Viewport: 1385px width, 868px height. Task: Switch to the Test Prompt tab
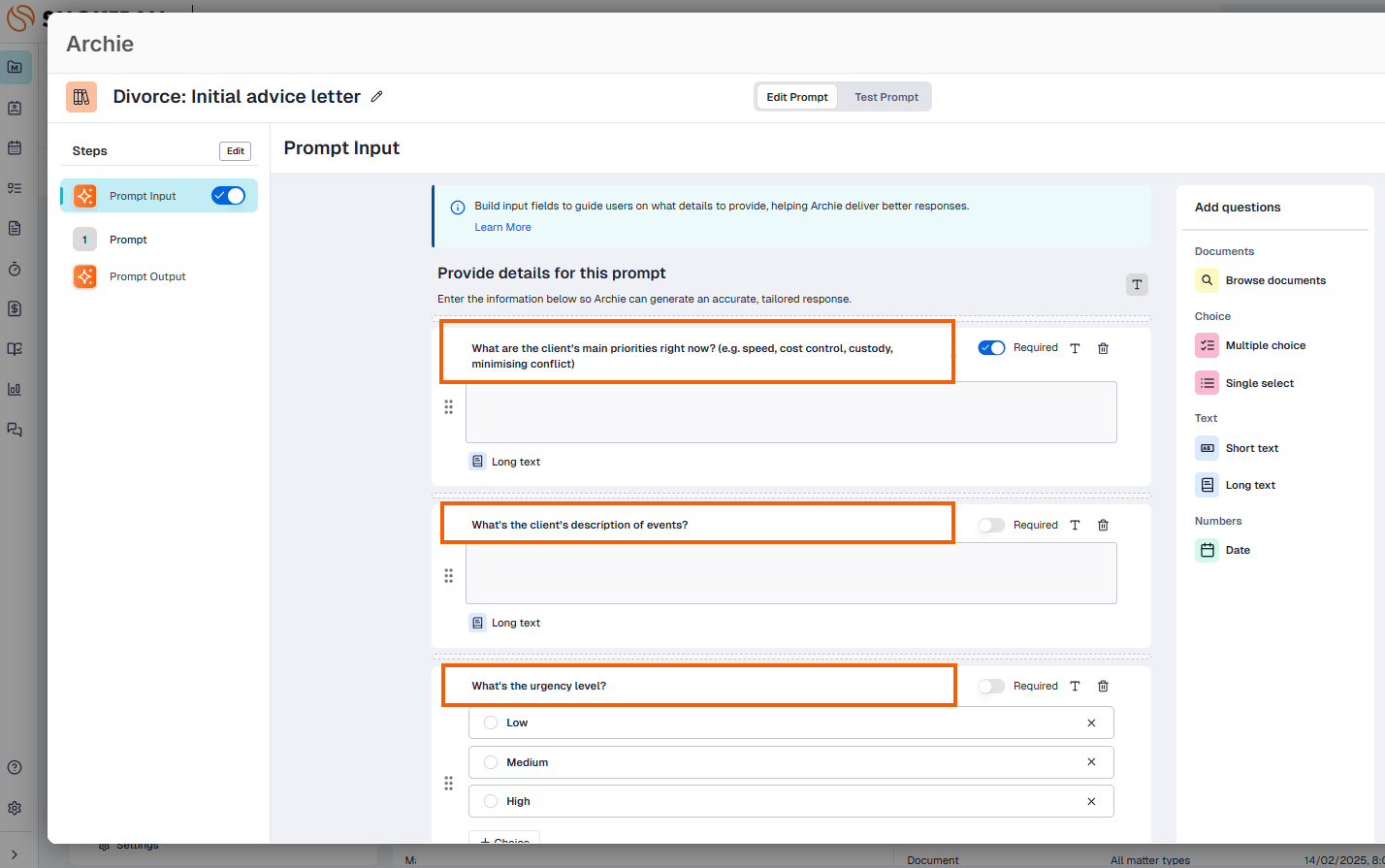coord(886,97)
